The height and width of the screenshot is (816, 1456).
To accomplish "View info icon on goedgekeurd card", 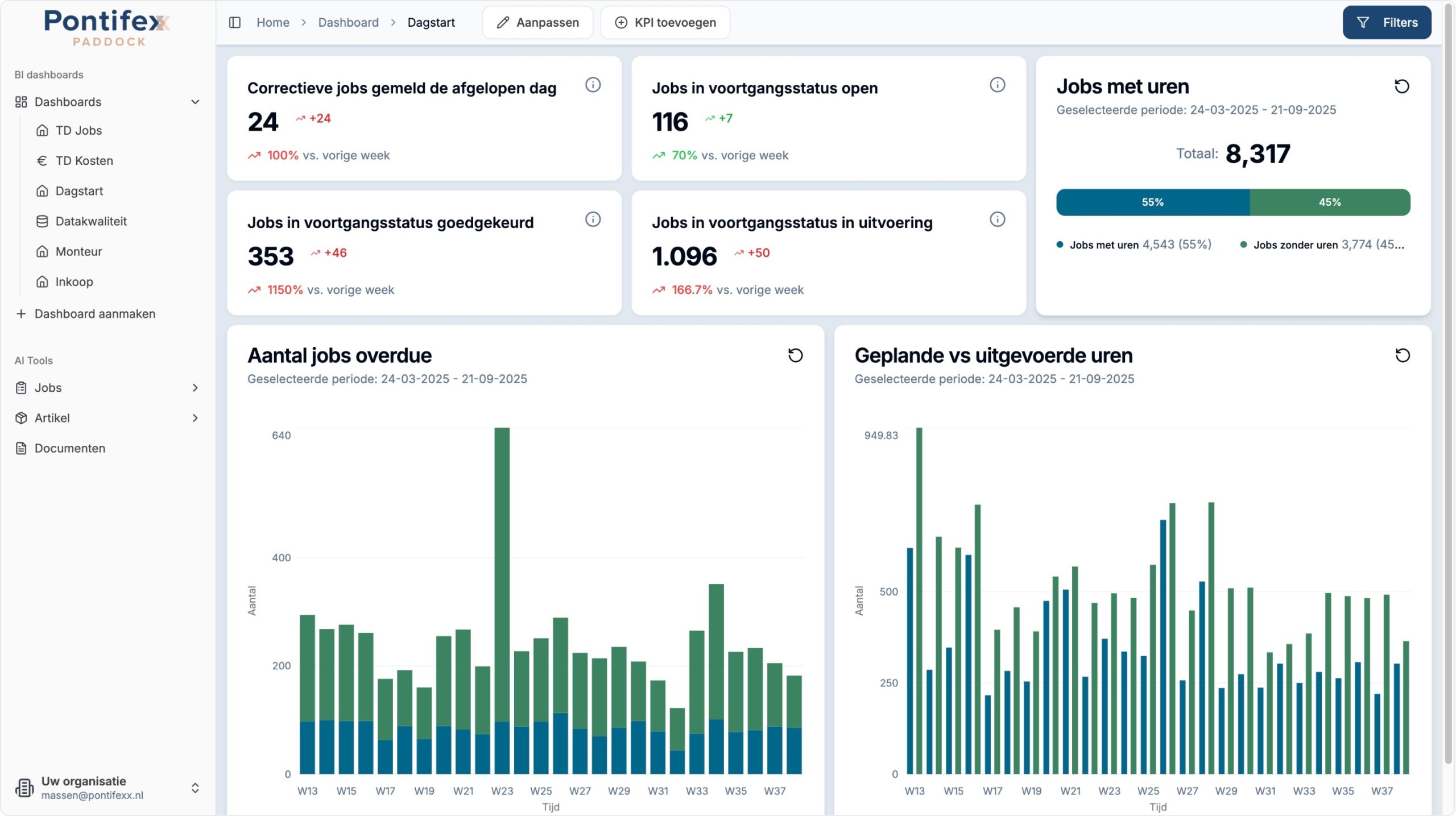I will pos(593,219).
